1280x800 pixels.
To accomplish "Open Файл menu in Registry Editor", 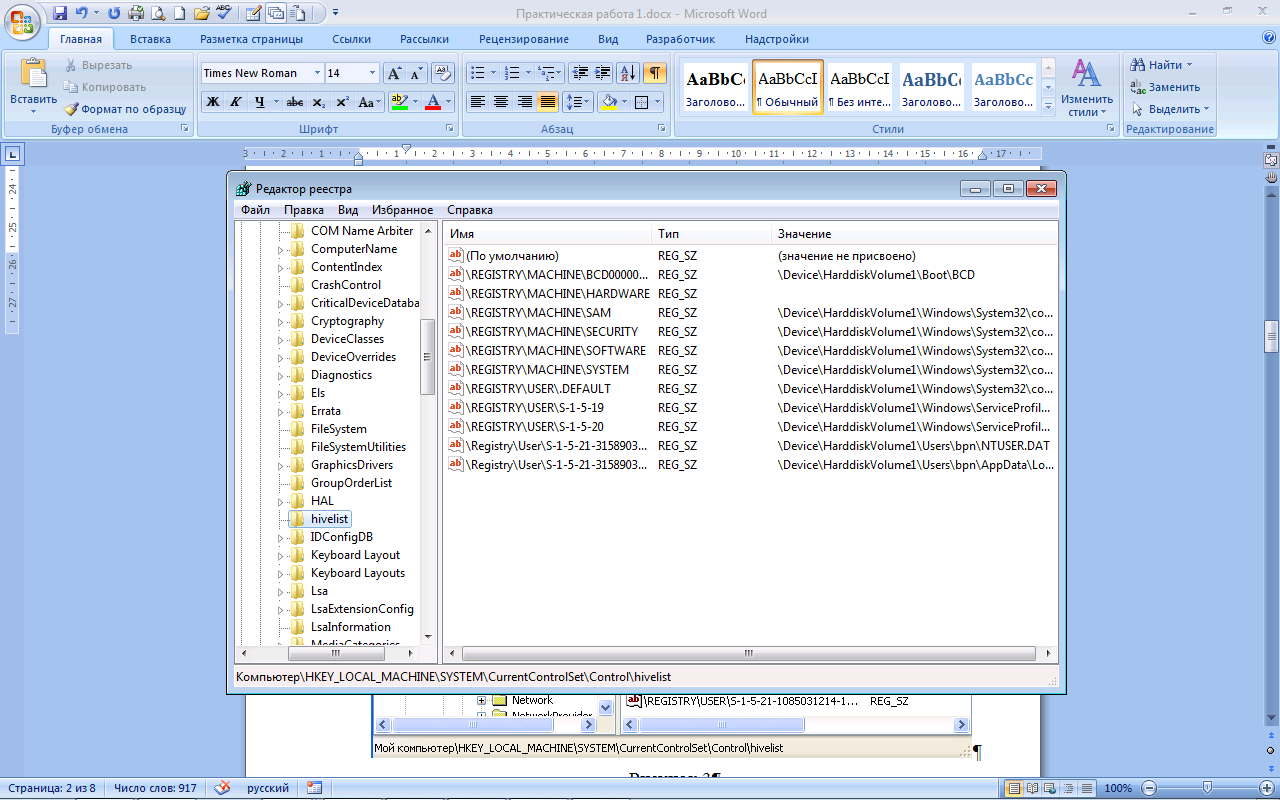I will pos(255,210).
